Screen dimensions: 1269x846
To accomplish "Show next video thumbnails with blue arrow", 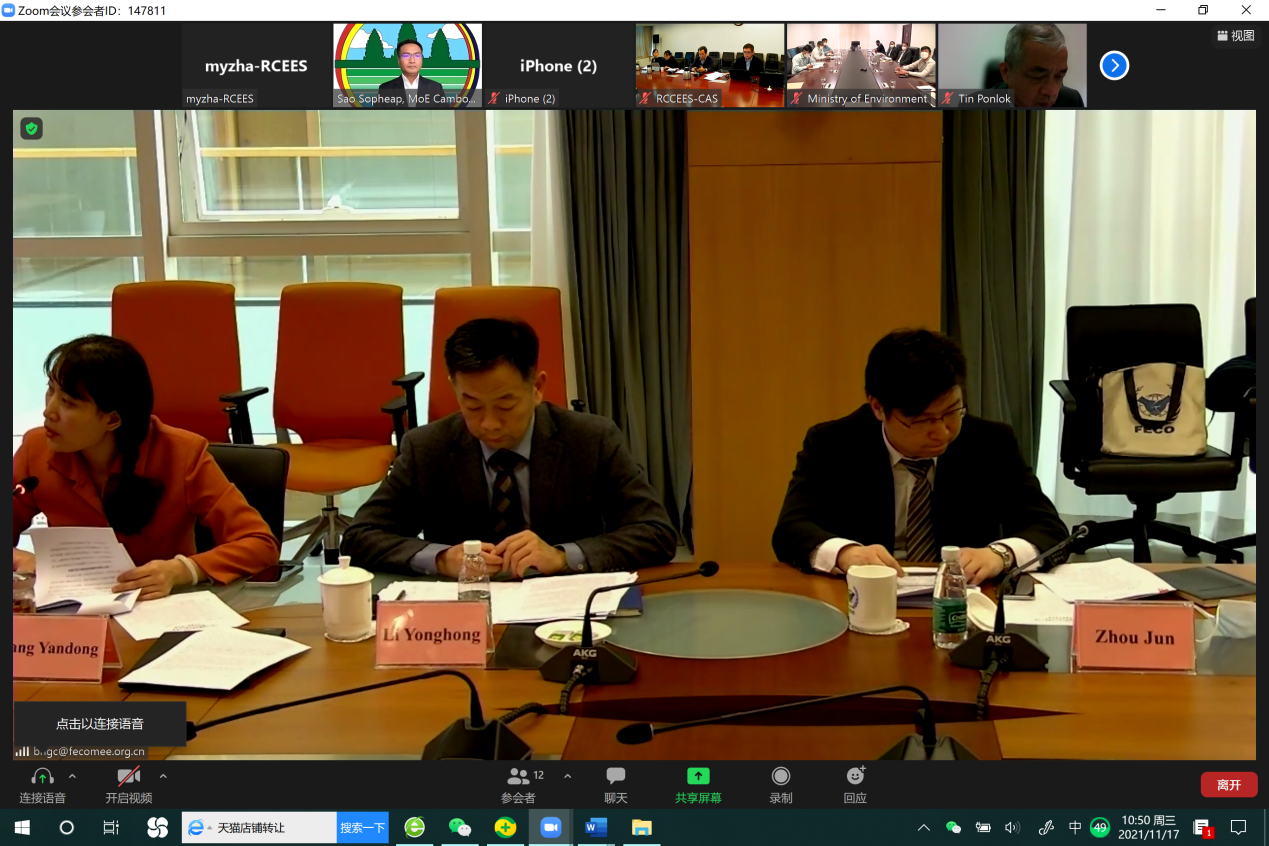I will pyautogui.click(x=1114, y=66).
